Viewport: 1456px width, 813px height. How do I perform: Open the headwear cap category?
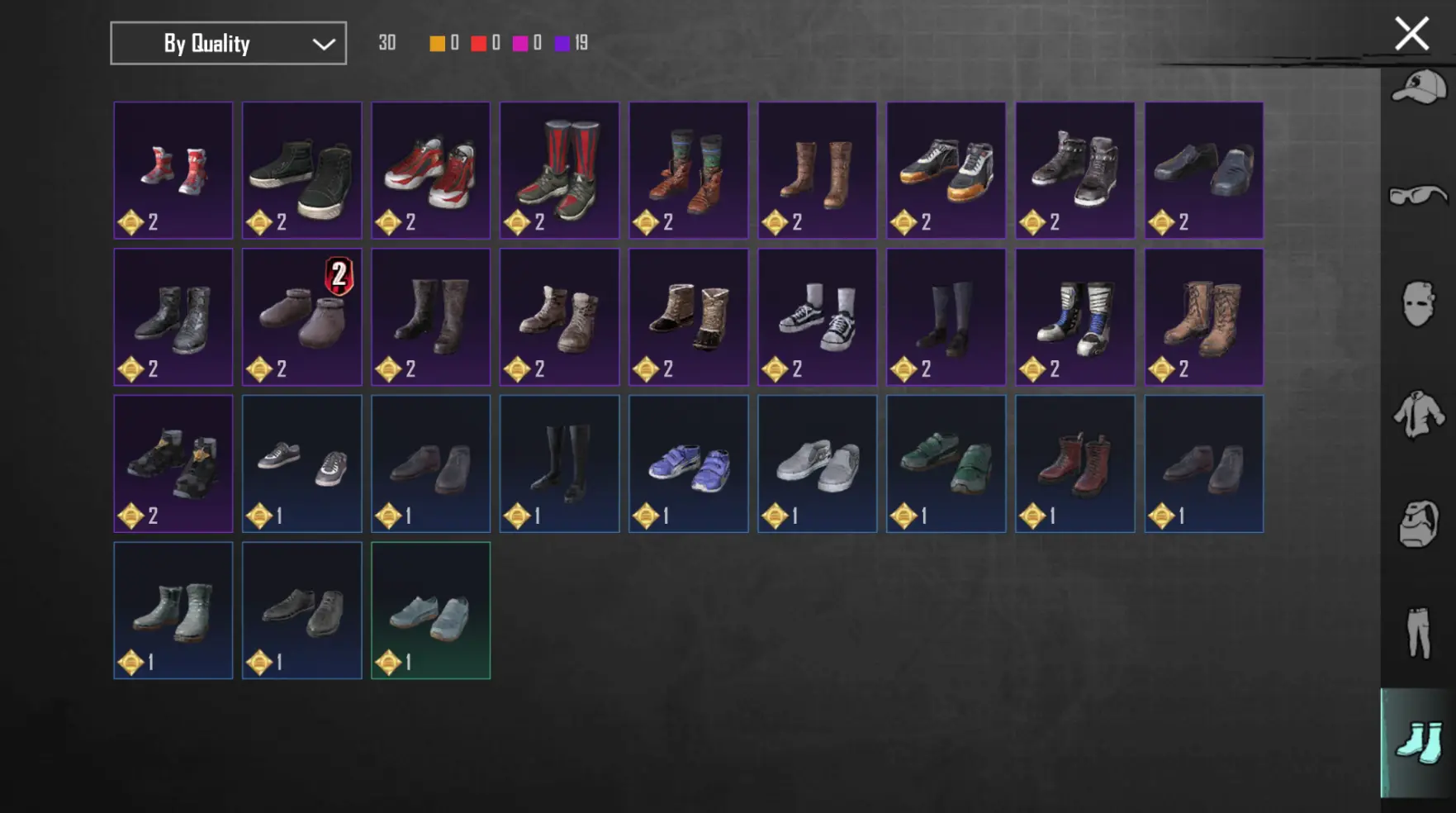tap(1419, 88)
